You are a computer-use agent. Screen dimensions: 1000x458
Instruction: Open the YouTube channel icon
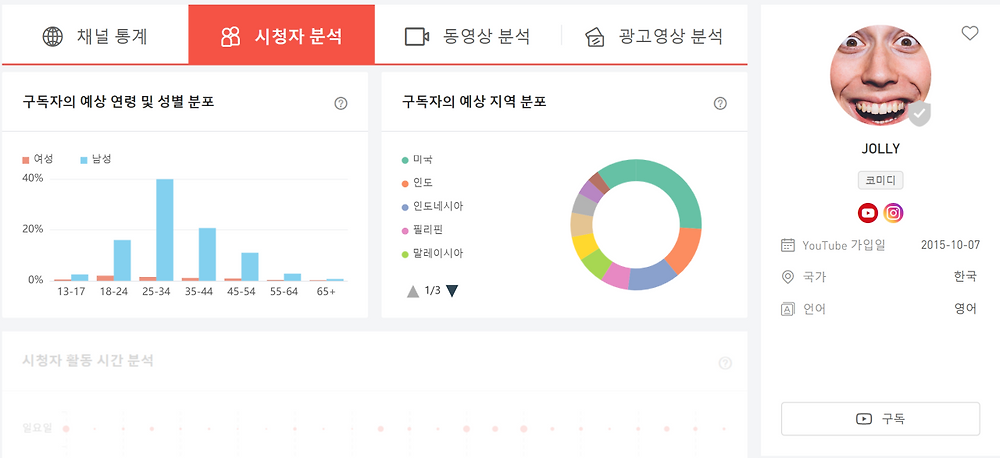(868, 213)
